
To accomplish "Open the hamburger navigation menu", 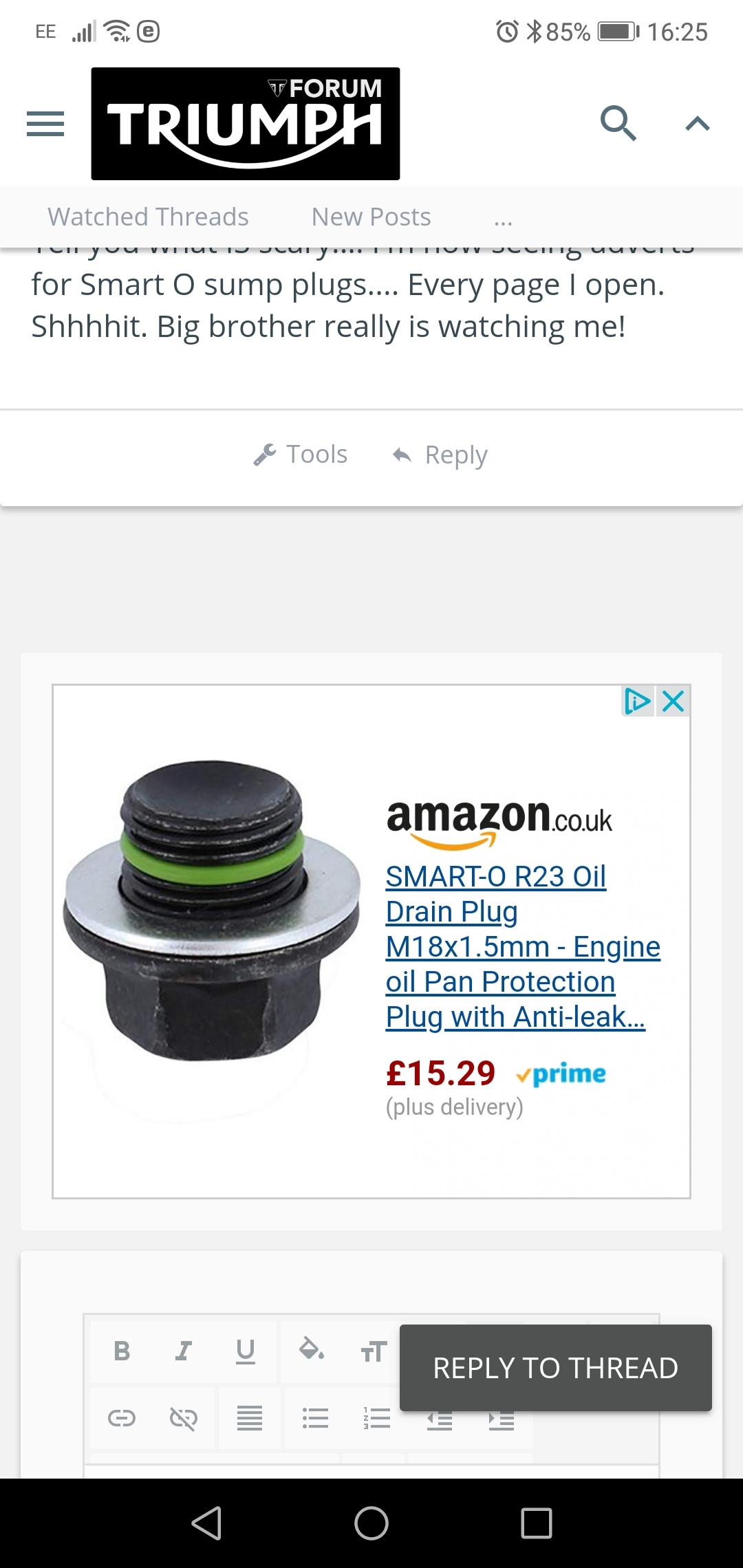I will (45, 124).
